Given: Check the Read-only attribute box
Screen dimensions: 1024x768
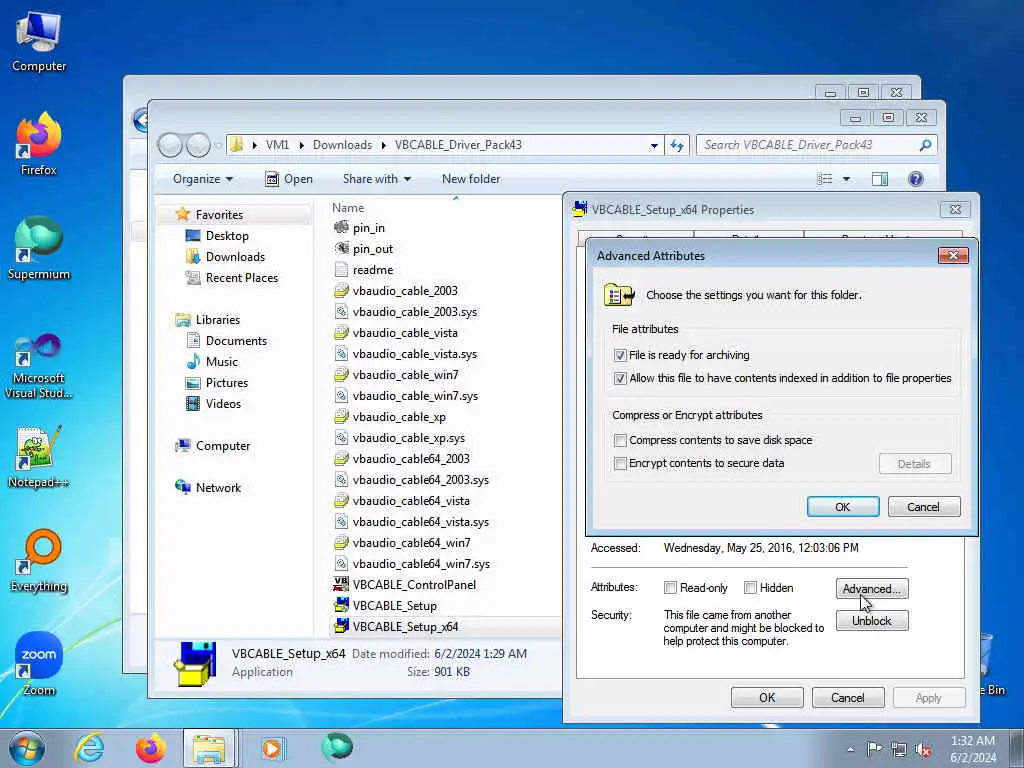Looking at the screenshot, I should tap(670, 588).
